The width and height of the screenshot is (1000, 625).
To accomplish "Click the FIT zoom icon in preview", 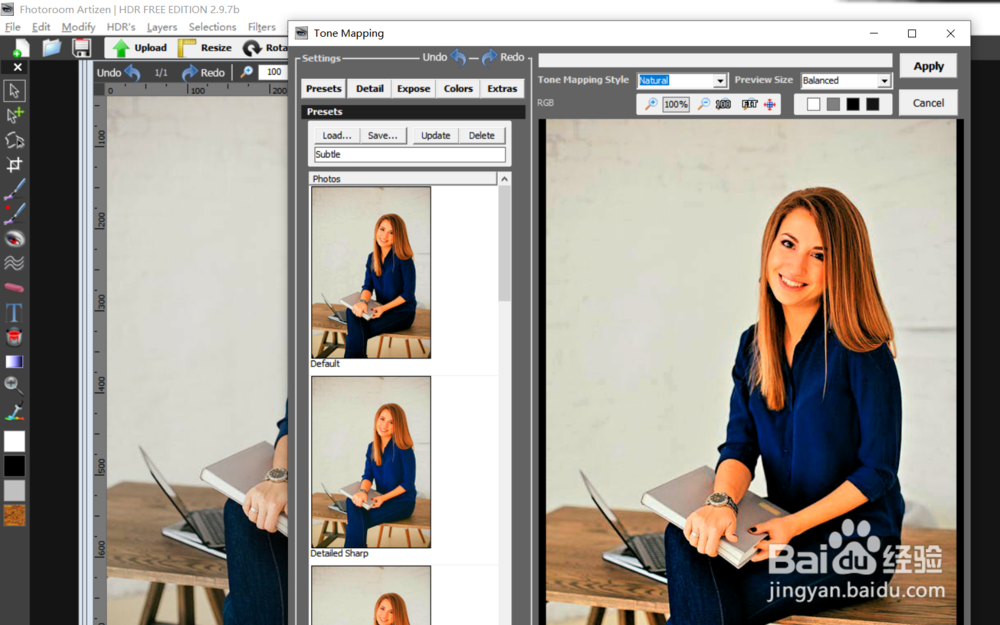I will (x=749, y=104).
